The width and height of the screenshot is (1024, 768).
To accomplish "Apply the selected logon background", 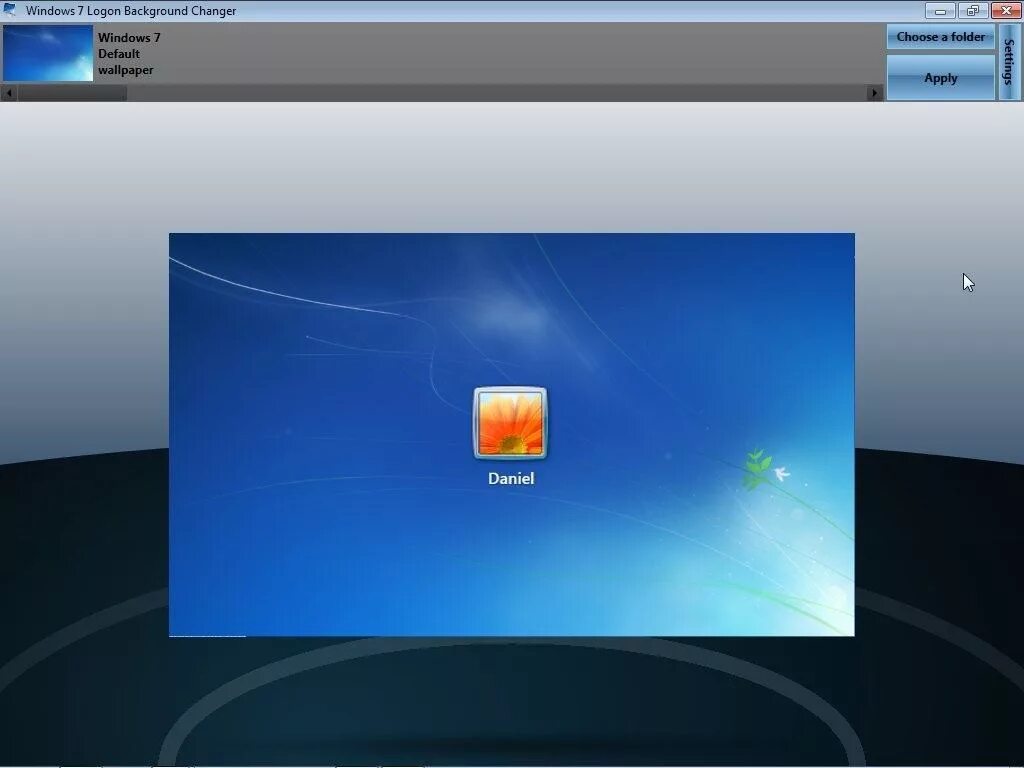I will click(x=940, y=78).
